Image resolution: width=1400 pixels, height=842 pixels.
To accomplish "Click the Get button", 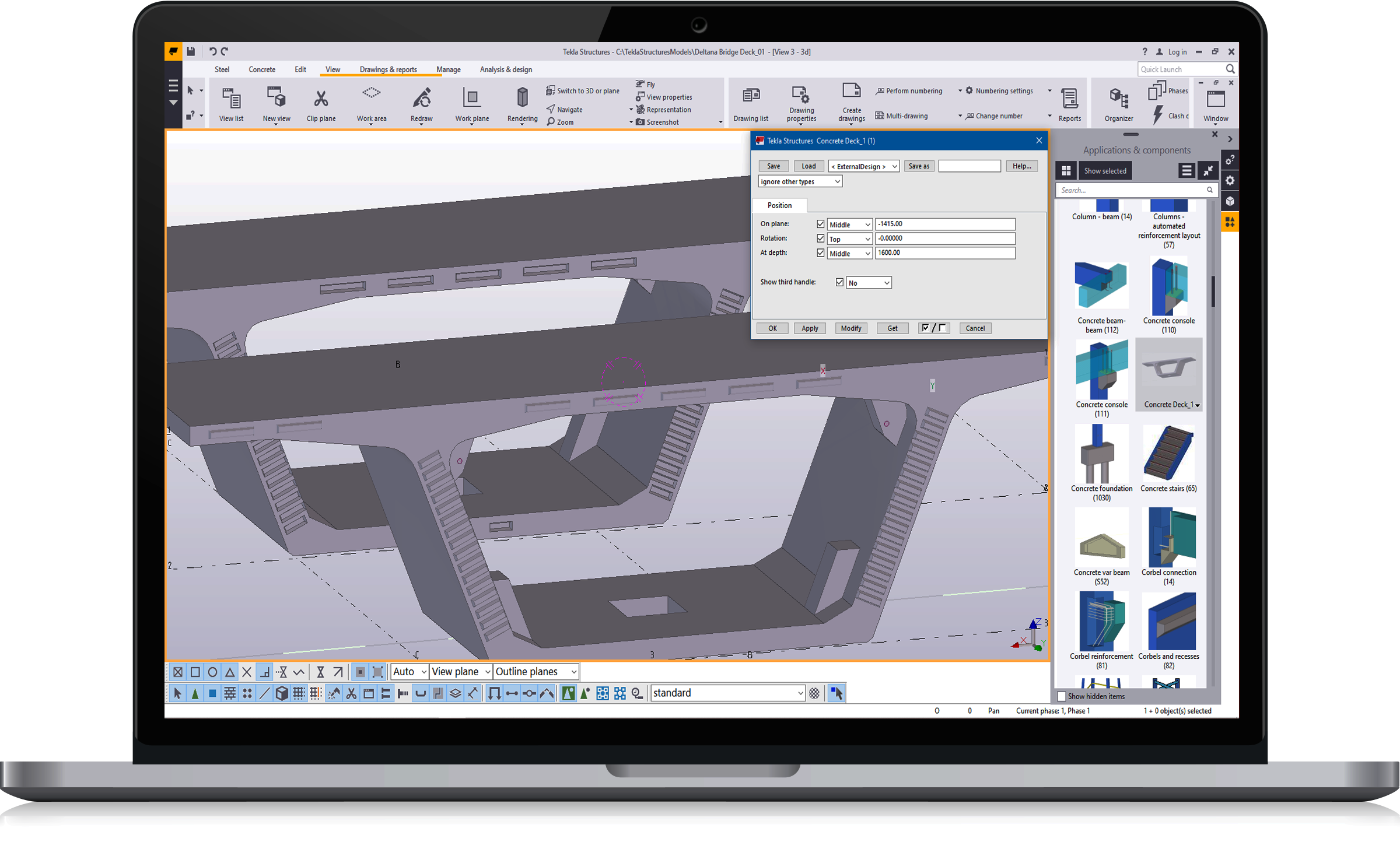I will 892,328.
